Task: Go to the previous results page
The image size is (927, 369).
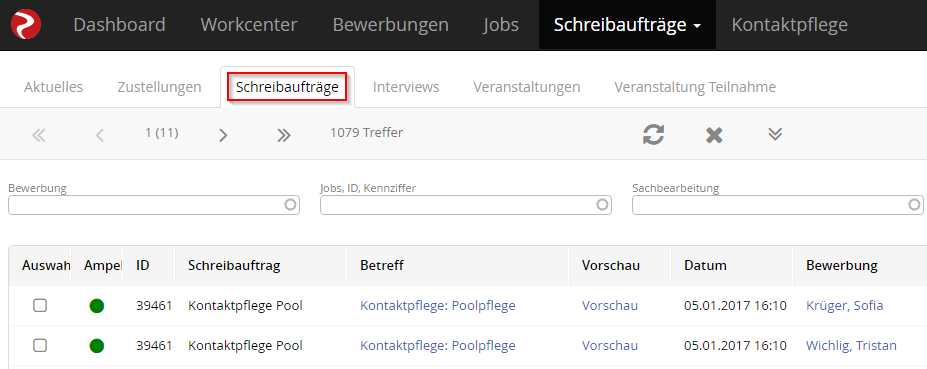Action: coord(99,135)
